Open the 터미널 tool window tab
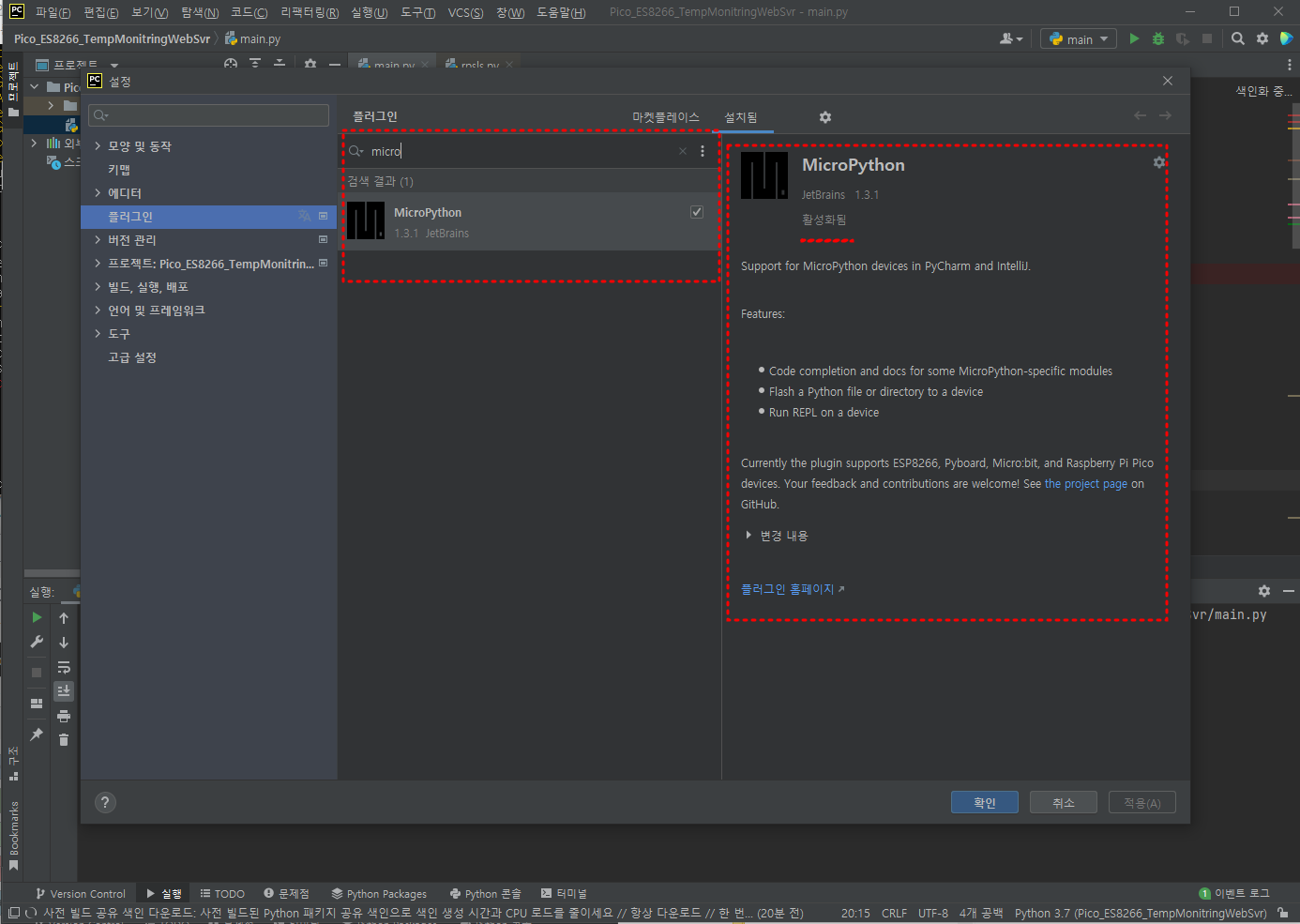Viewport: 1300px width, 924px height. tap(564, 893)
